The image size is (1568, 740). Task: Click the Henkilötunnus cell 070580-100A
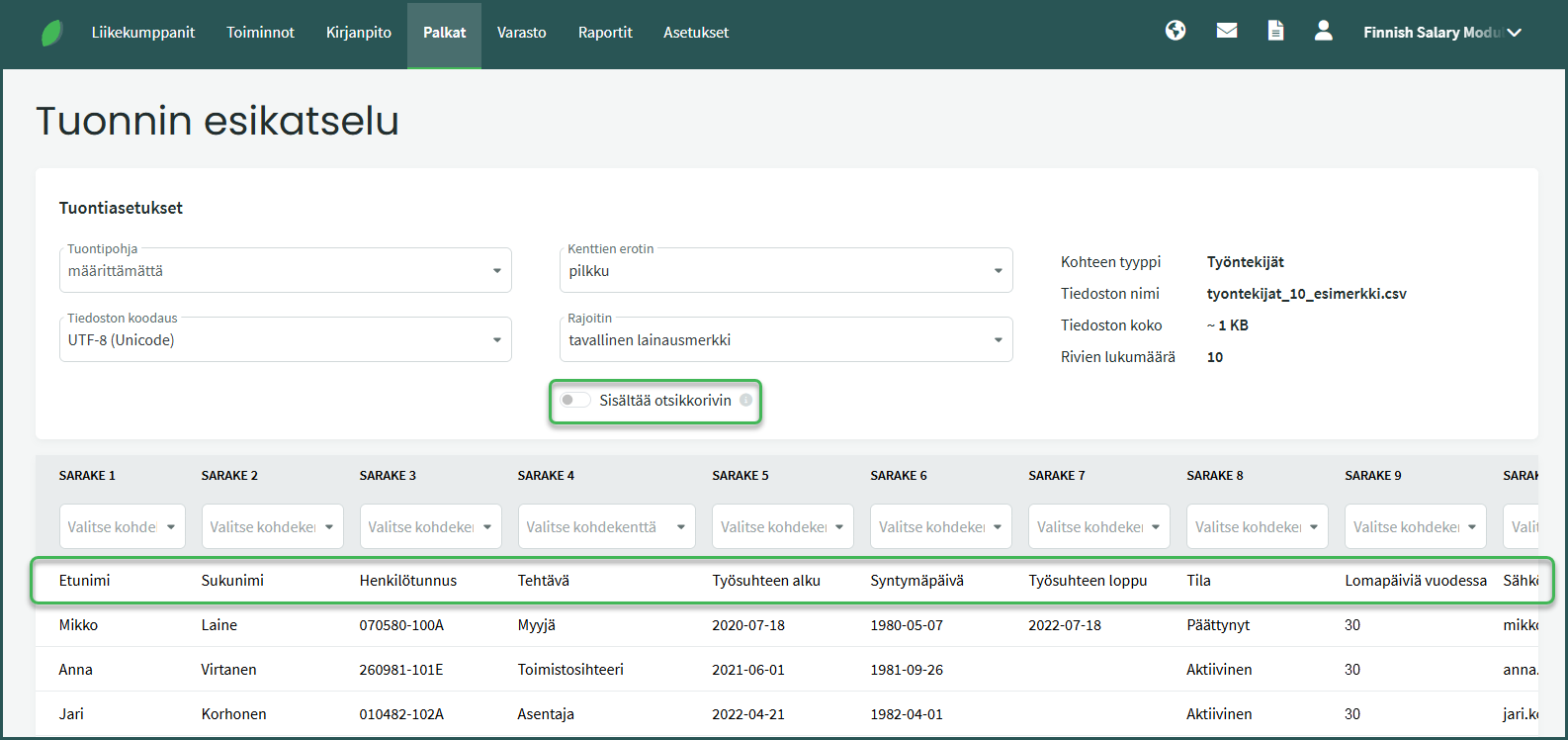point(401,625)
